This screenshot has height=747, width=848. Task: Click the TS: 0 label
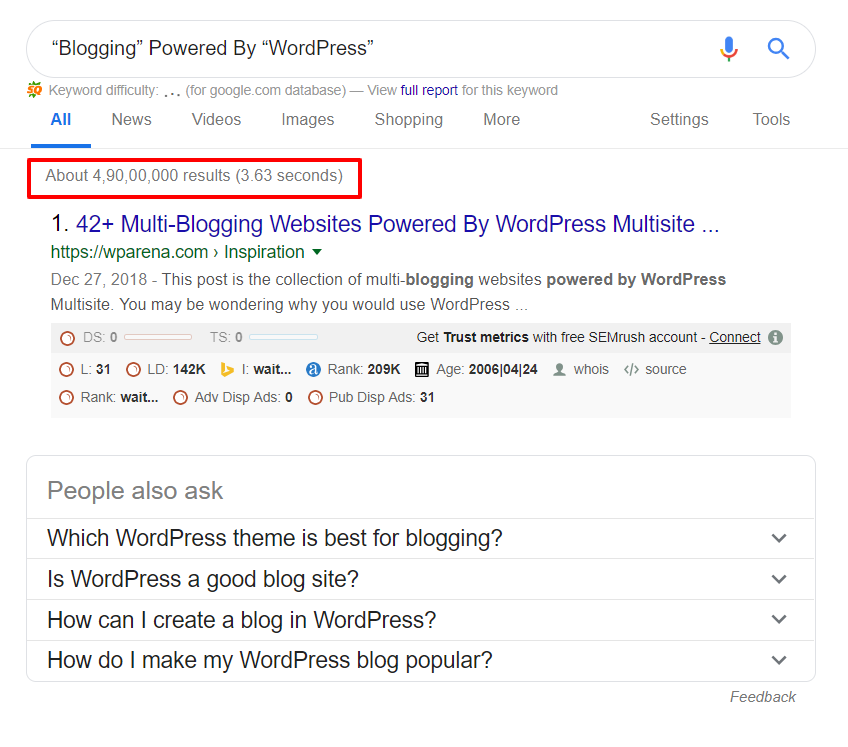click(226, 338)
